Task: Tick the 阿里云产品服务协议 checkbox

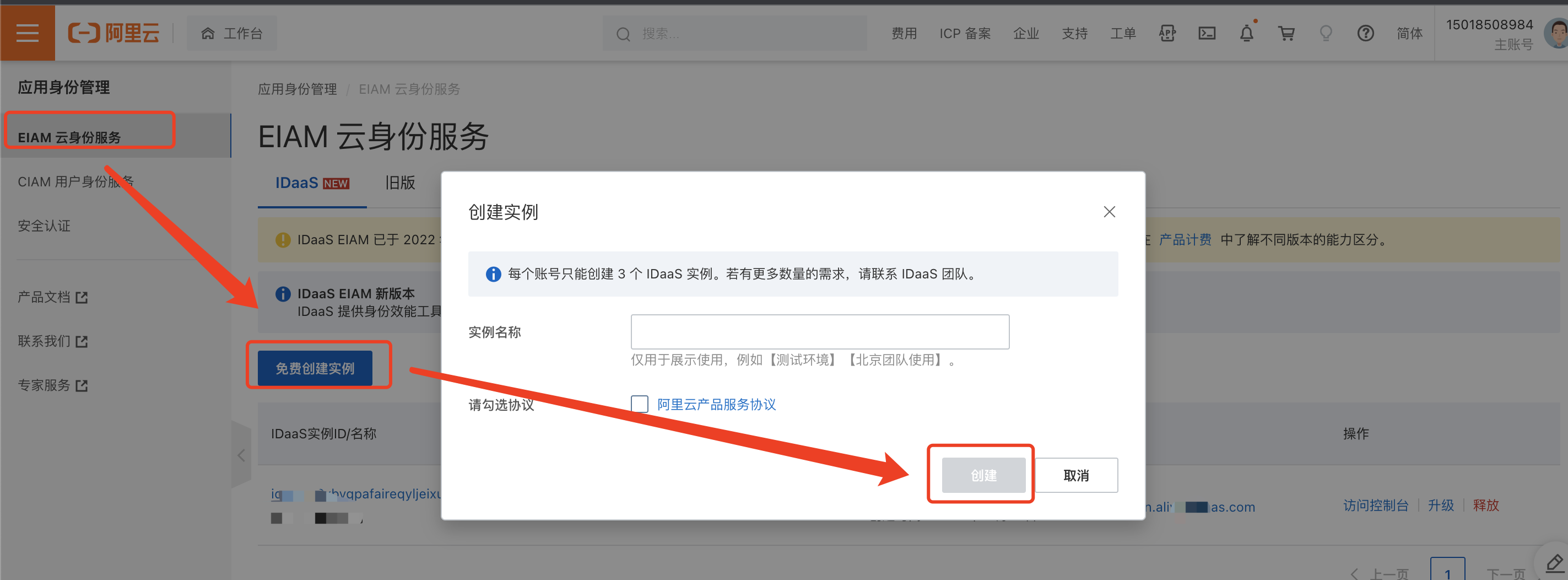Action: (639, 404)
